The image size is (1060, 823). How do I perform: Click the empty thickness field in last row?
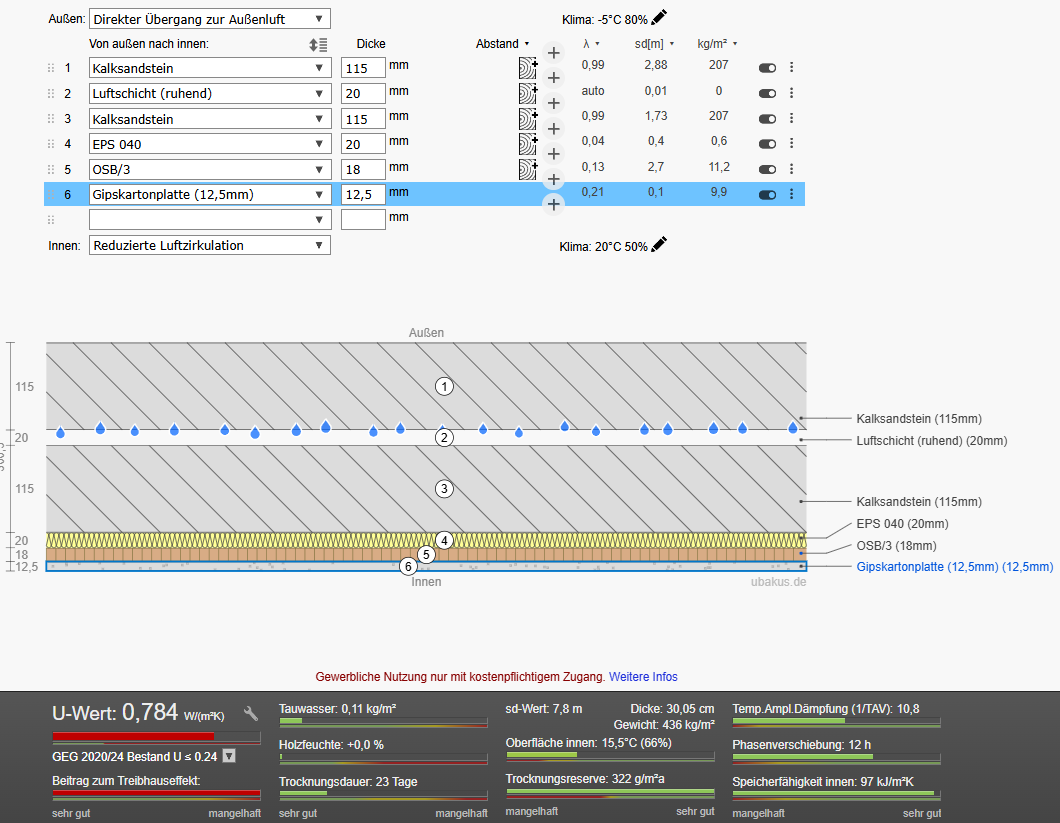pos(363,219)
